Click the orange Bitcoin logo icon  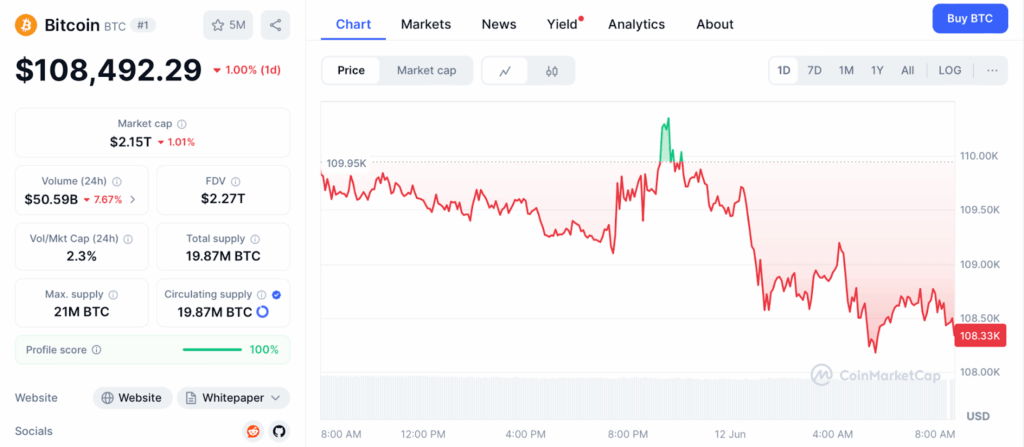coord(26,24)
